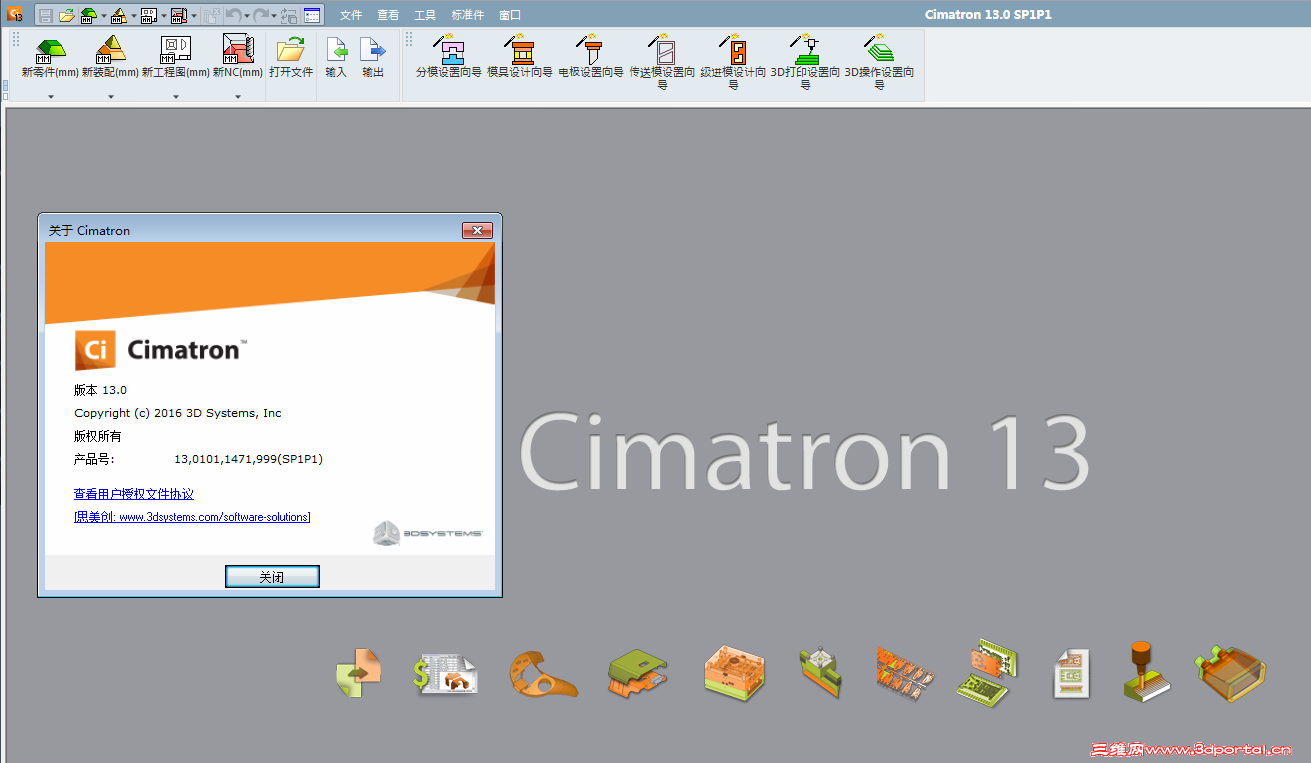Expand the dropdown arrow under 新装配(mm)
The width and height of the screenshot is (1311, 763).
(111, 97)
